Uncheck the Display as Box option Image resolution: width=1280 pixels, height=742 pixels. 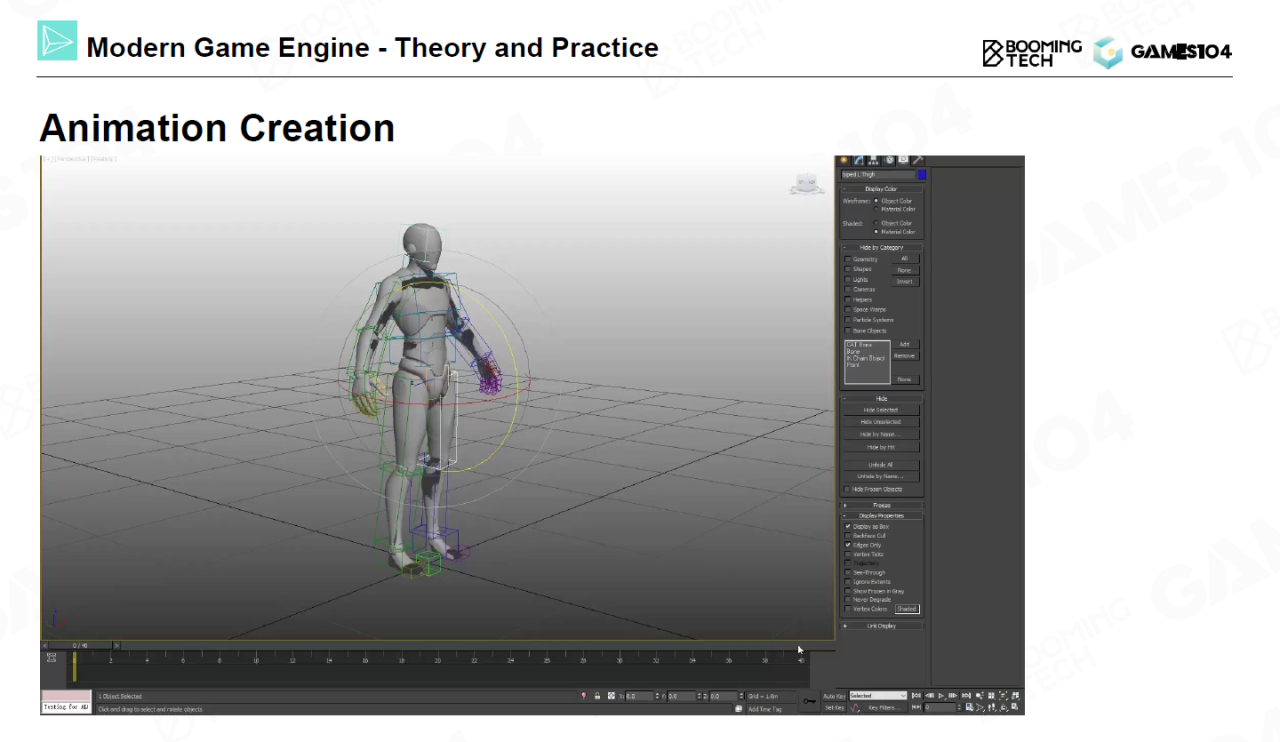pos(848,526)
